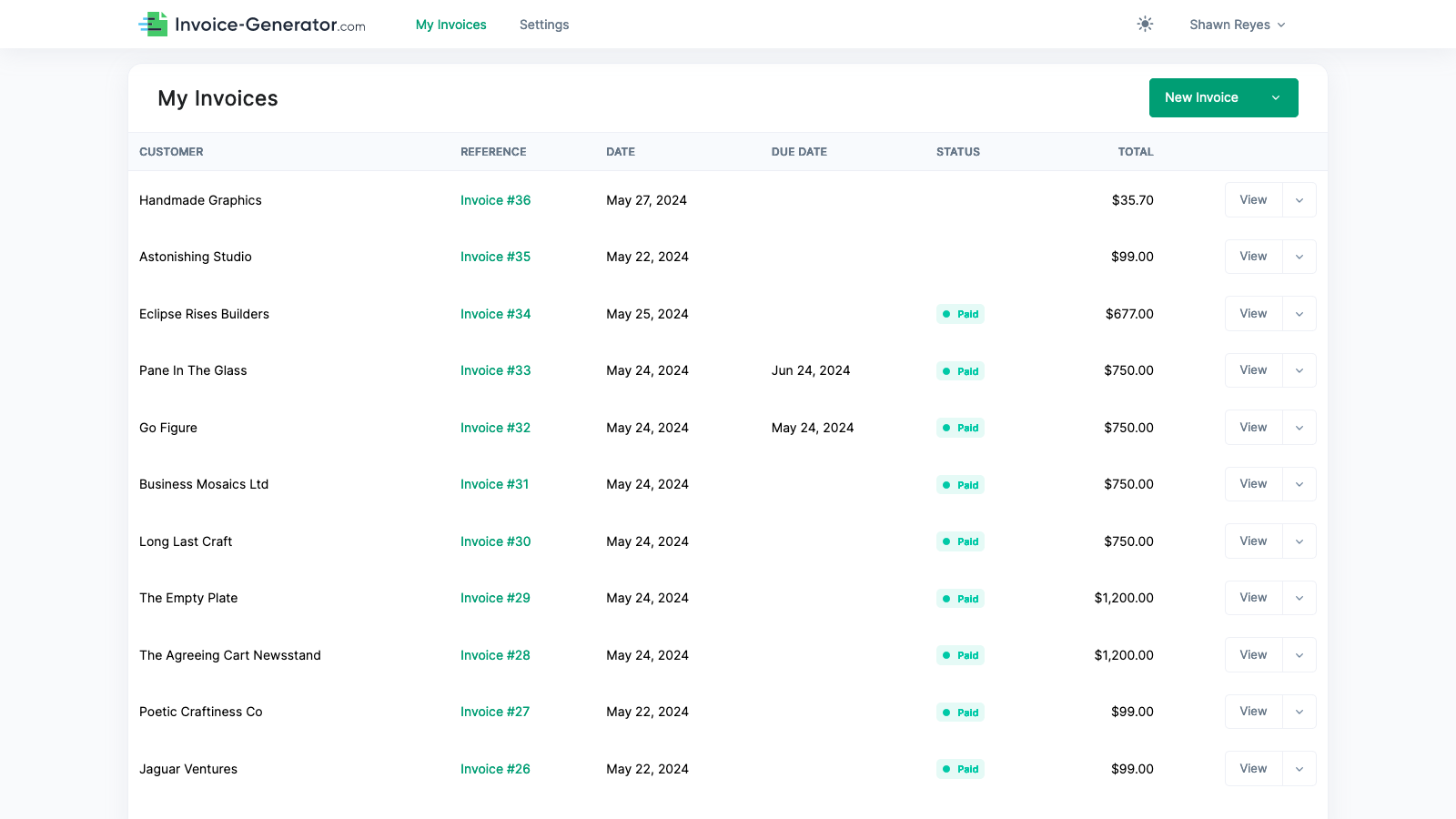
Task: Expand the options dropdown on the Handmade Graphics row
Action: click(1299, 199)
